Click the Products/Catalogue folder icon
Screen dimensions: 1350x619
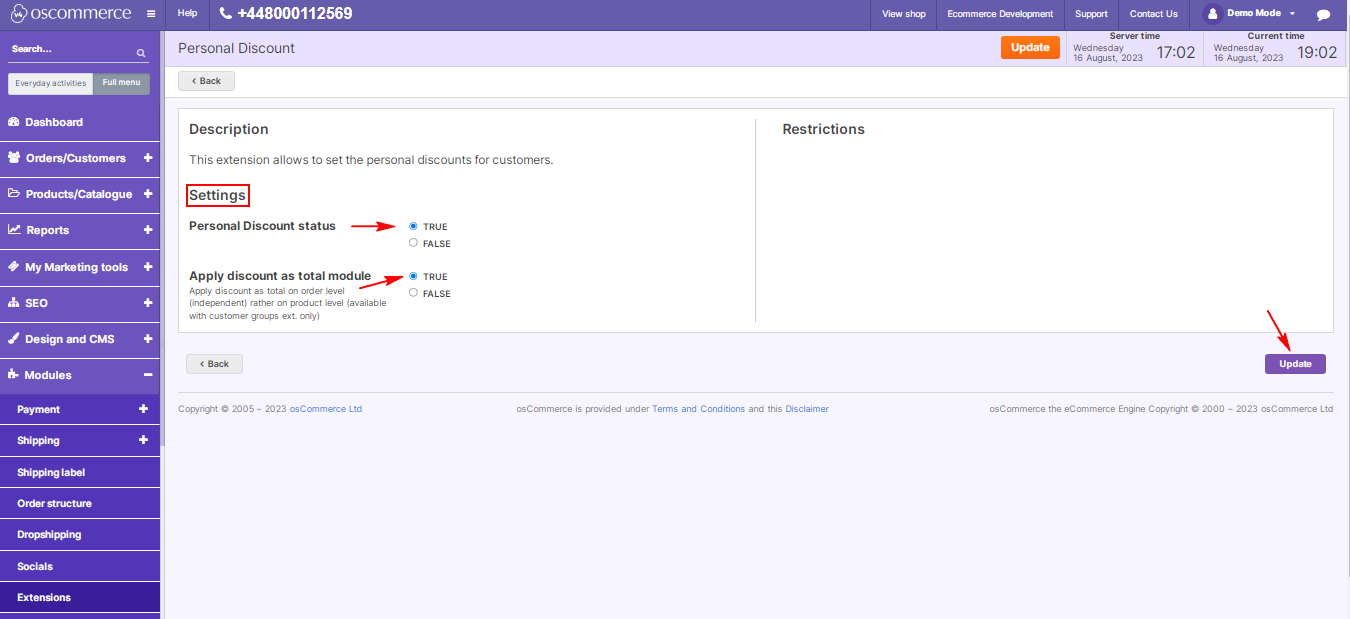pos(14,194)
